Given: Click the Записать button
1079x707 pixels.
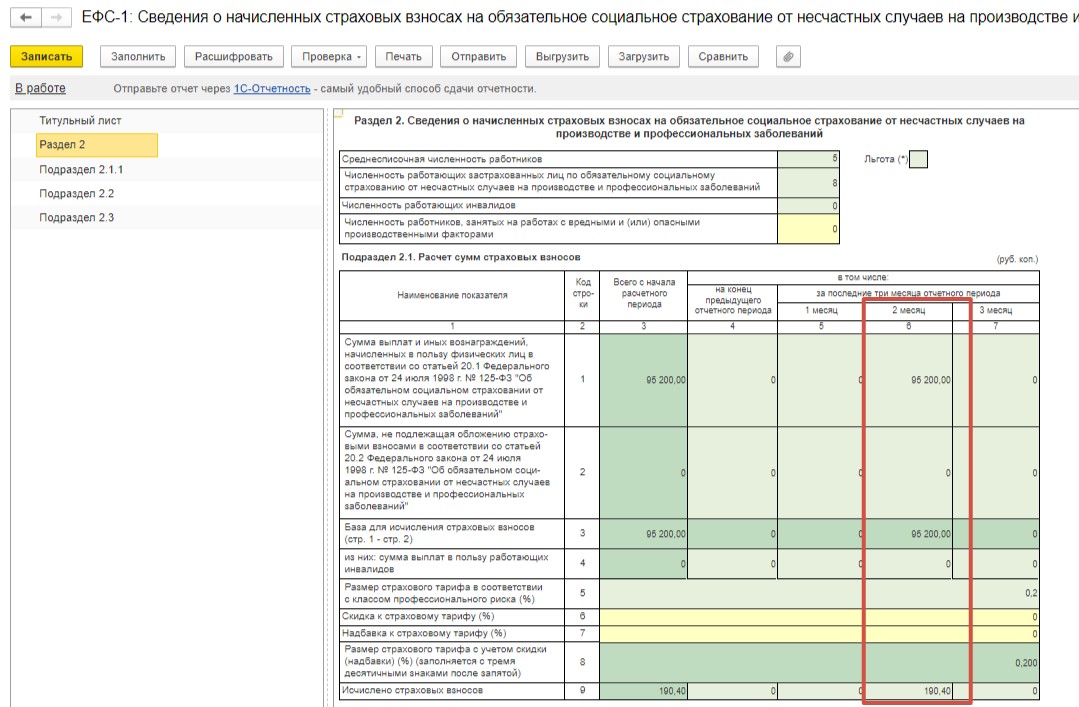Looking at the screenshot, I should (46, 56).
